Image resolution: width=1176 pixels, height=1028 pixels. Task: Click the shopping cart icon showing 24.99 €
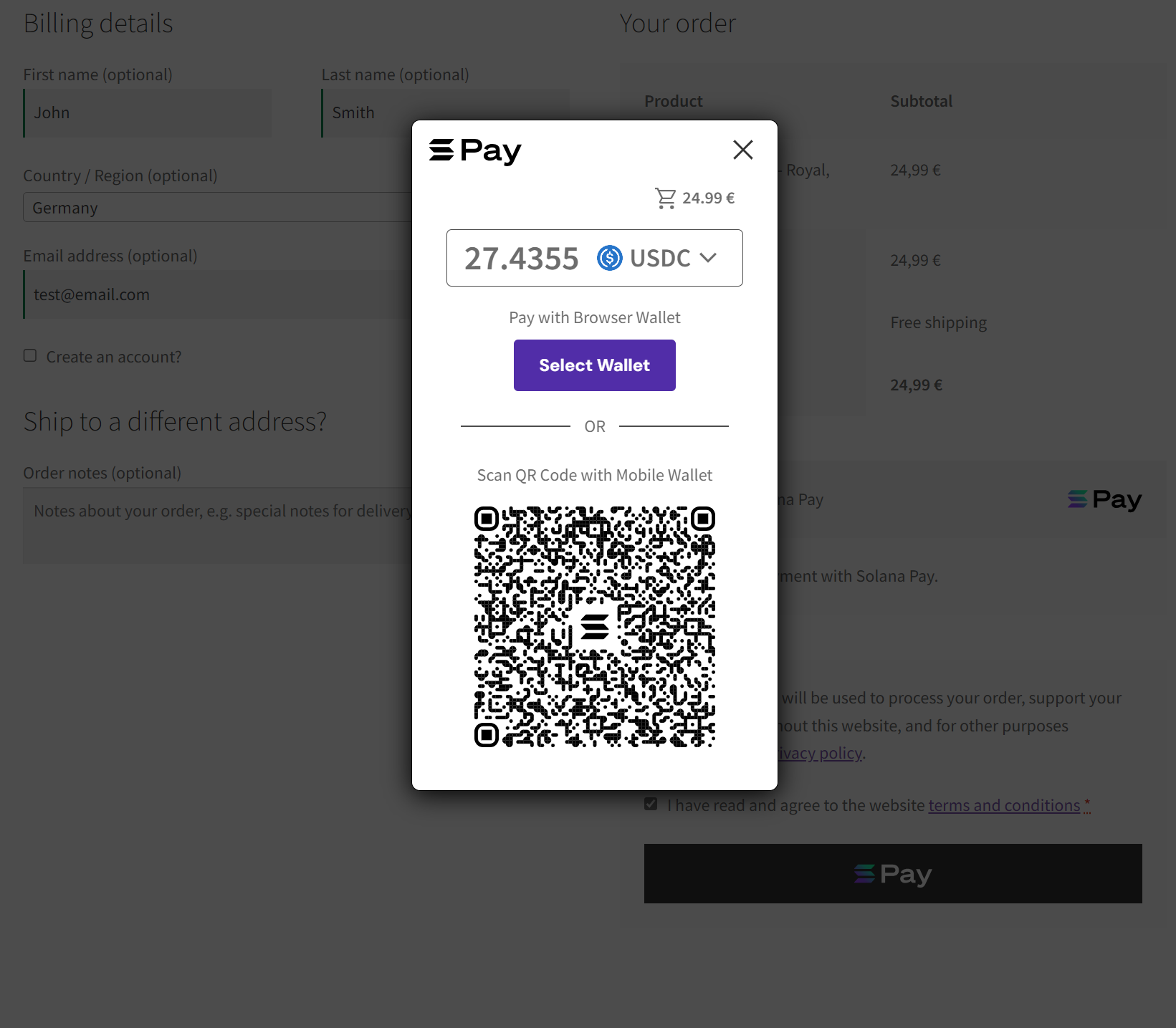[x=666, y=198]
